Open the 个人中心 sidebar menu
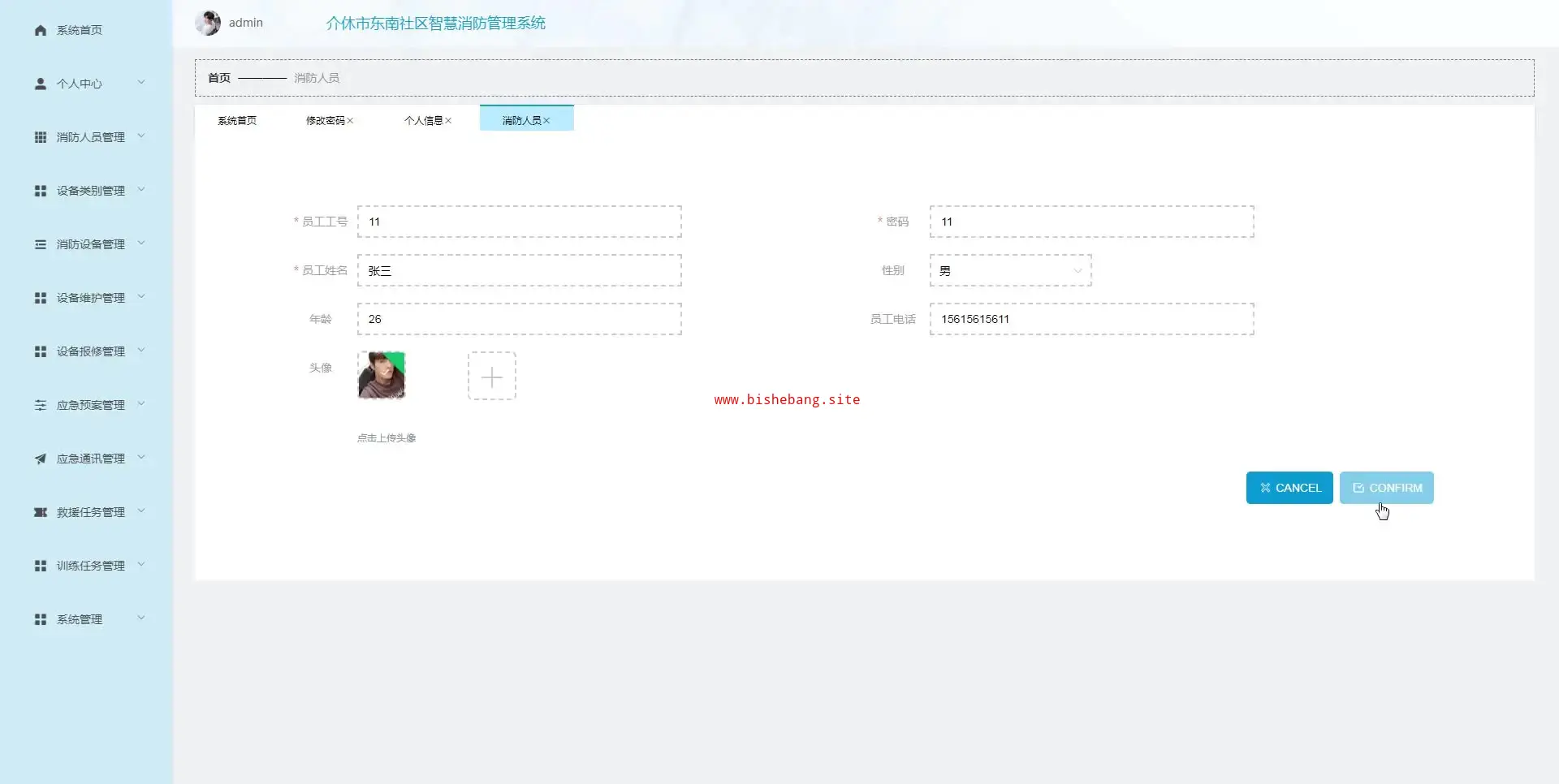1559x784 pixels. tap(80, 84)
